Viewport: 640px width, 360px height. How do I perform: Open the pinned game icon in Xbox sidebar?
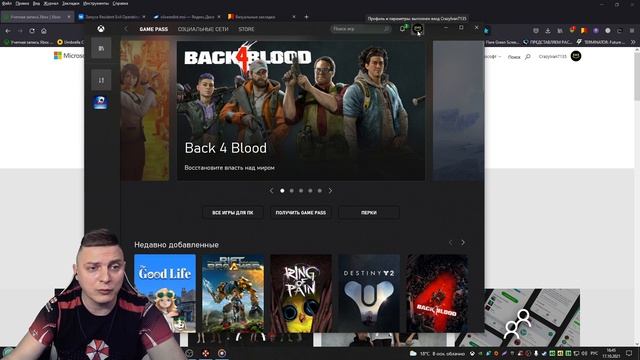click(100, 102)
